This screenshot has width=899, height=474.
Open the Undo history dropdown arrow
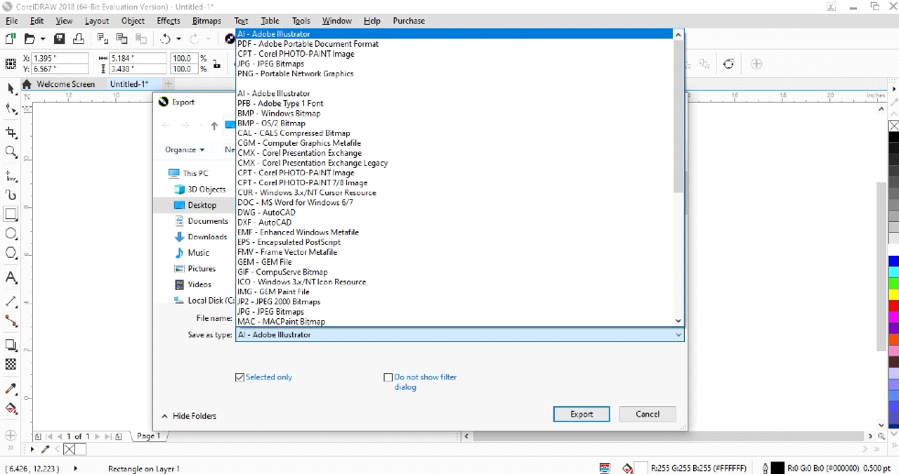coord(178,39)
